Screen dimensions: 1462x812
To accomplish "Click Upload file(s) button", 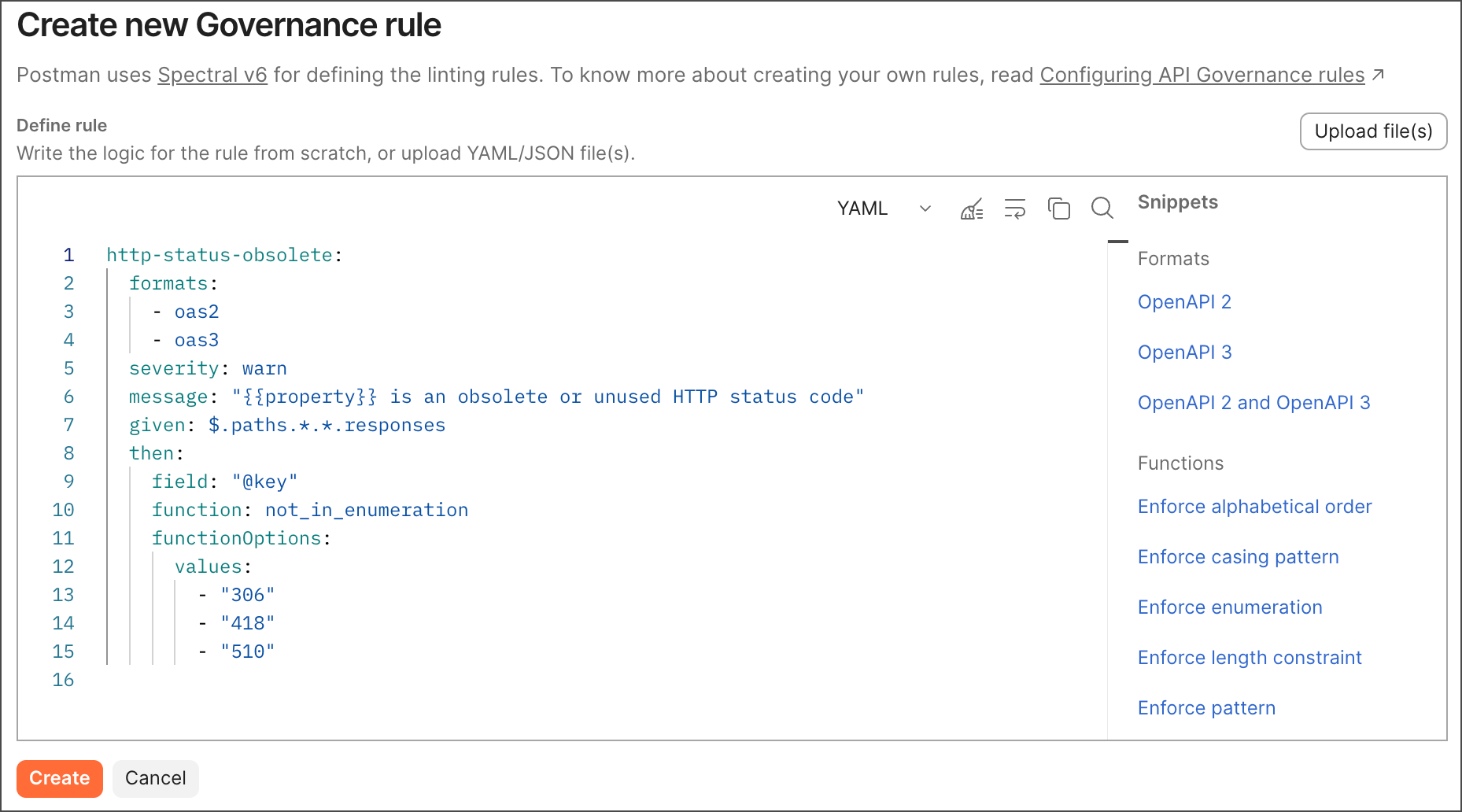I will pyautogui.click(x=1373, y=131).
